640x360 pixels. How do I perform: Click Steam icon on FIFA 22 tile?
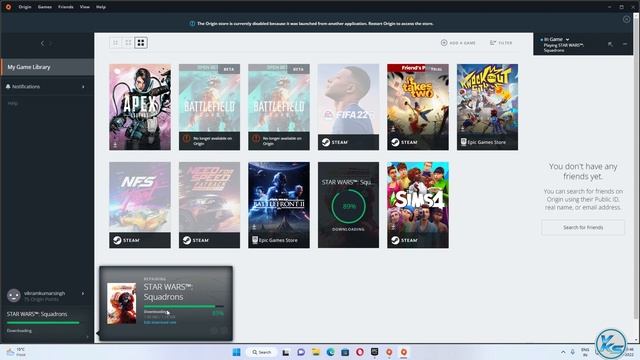coord(326,142)
